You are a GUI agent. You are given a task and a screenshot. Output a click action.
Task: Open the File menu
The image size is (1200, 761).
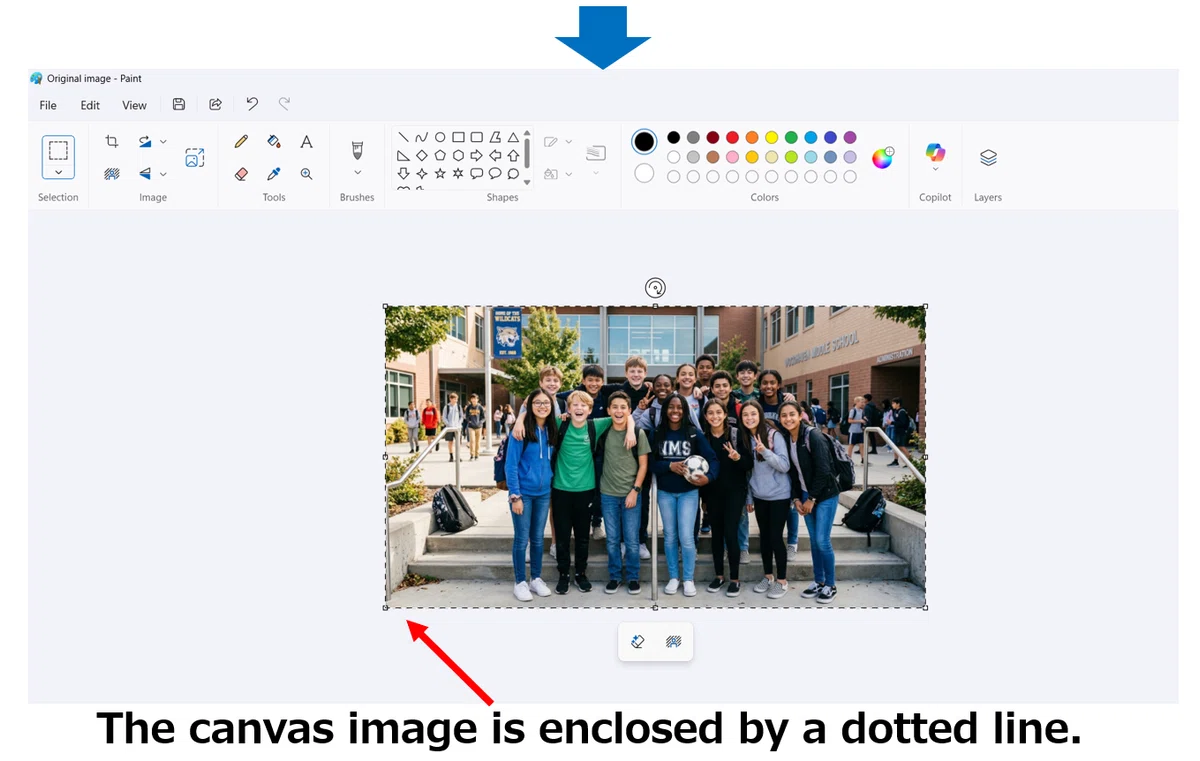click(48, 105)
